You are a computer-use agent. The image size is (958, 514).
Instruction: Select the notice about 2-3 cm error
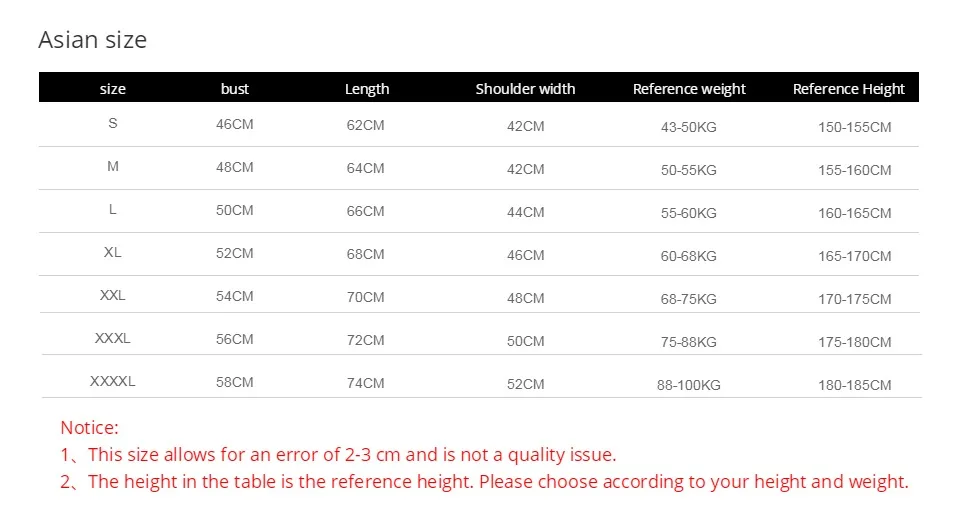(338, 455)
